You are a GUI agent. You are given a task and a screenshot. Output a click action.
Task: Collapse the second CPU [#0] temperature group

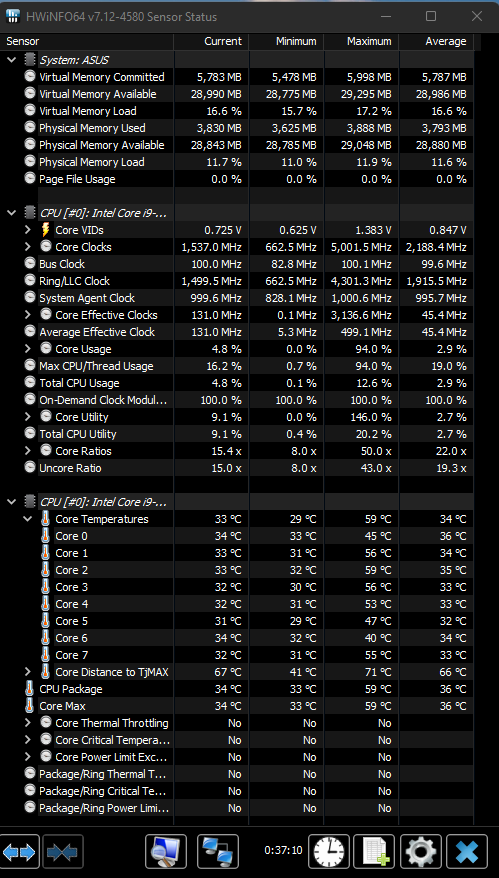(12, 502)
